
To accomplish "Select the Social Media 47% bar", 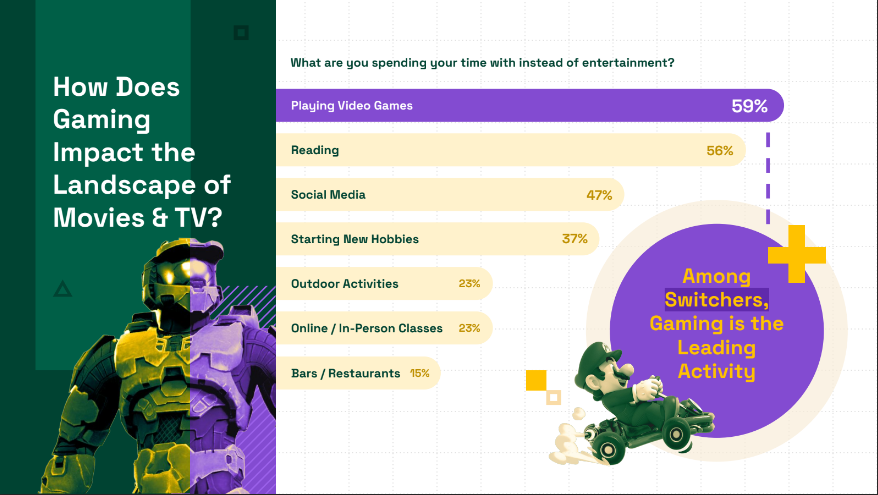I will [x=450, y=194].
